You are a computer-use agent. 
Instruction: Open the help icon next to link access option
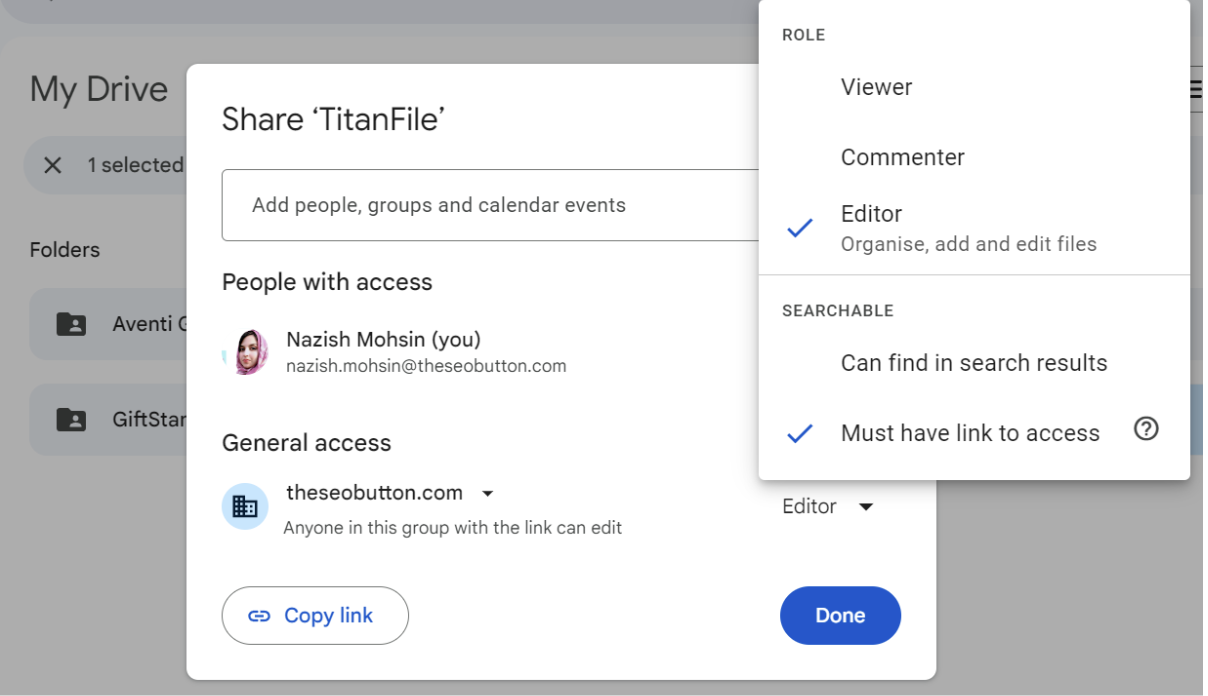tap(1147, 429)
